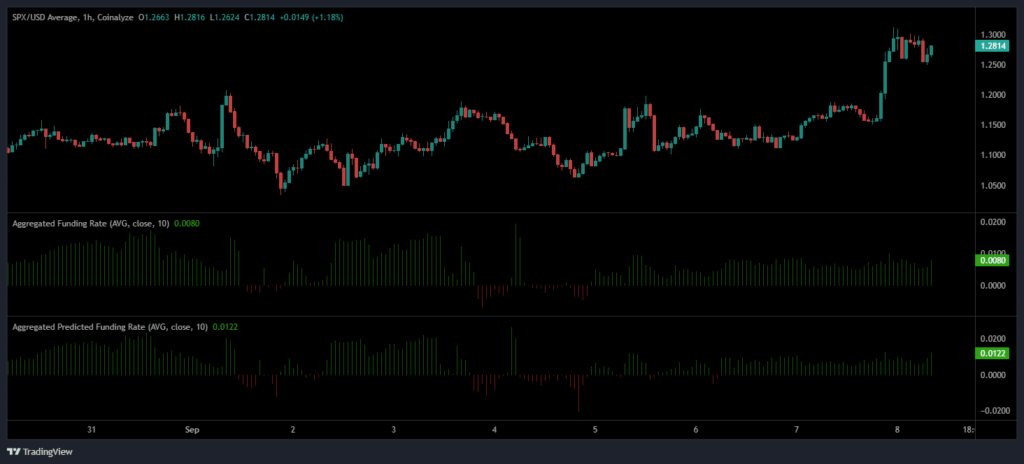
Task: Click the SPX/USD Average chart title
Action: (47, 15)
